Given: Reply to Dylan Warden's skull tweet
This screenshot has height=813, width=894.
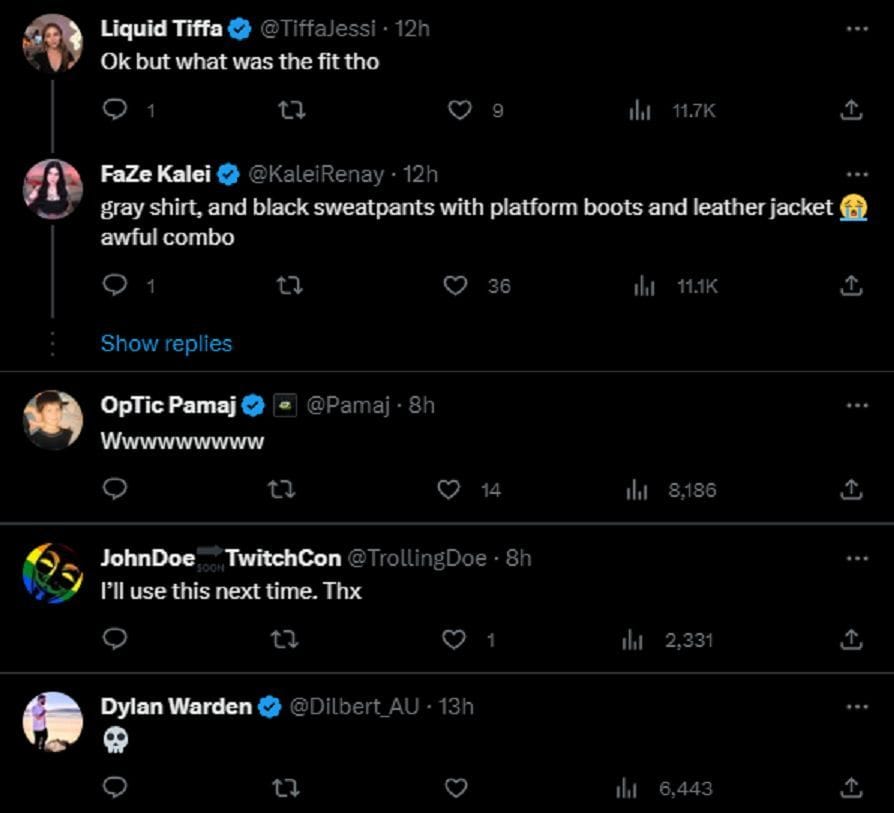Looking at the screenshot, I should tap(116, 788).
